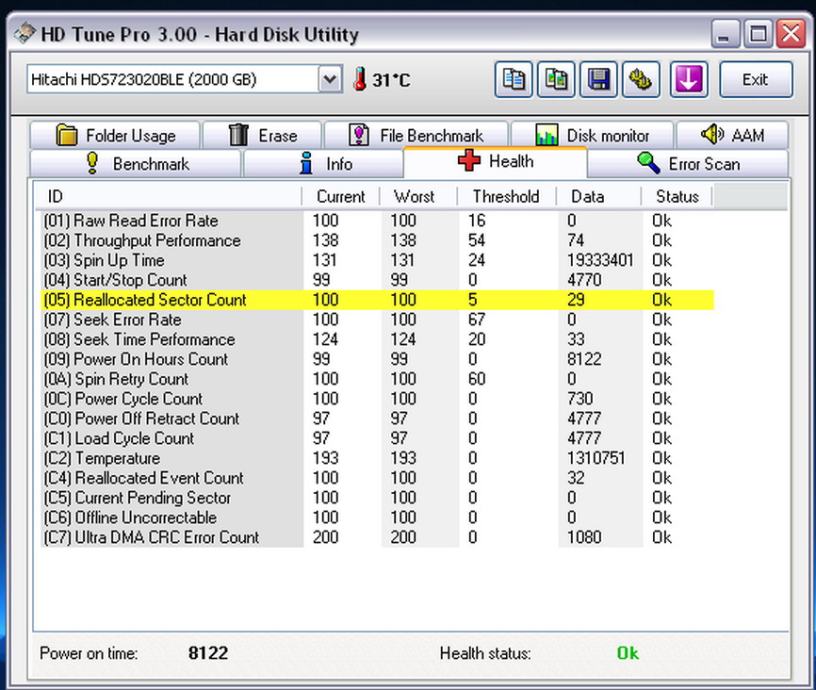Close the HD Tune Pro window

click(791, 34)
